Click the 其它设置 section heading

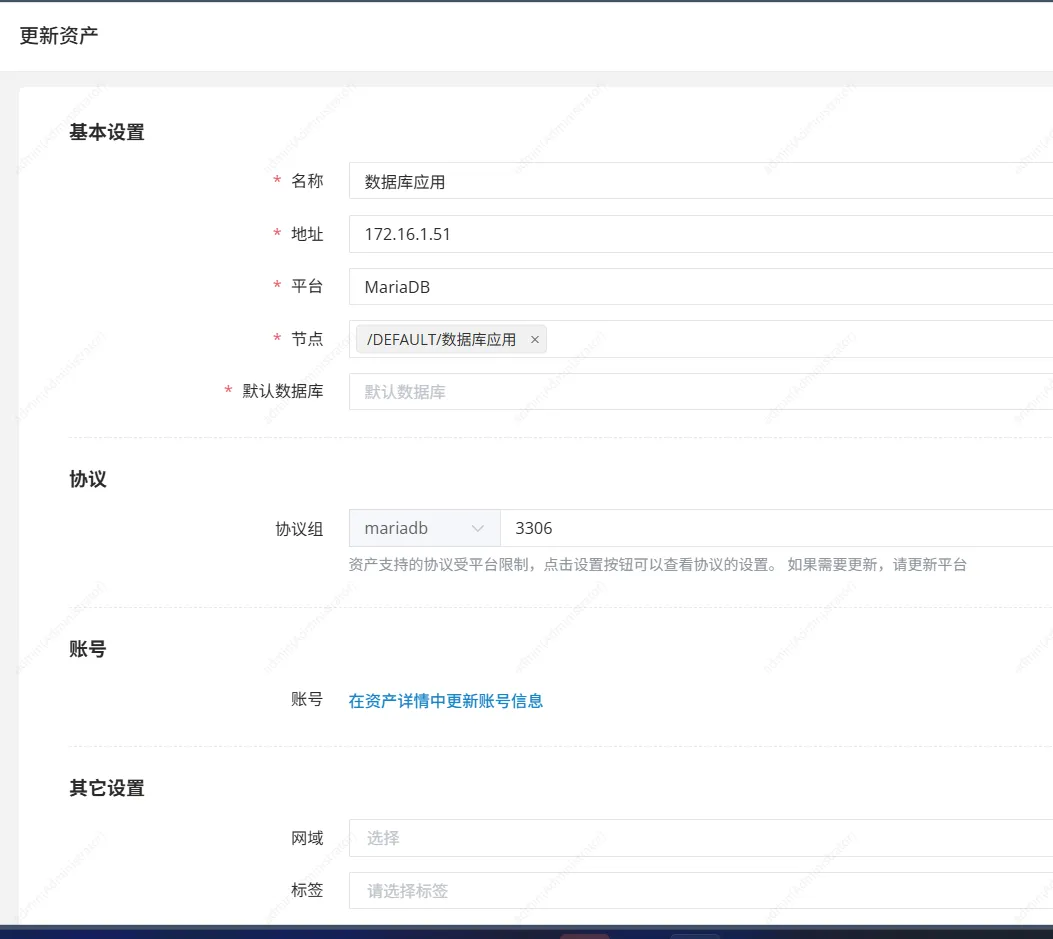coord(106,788)
